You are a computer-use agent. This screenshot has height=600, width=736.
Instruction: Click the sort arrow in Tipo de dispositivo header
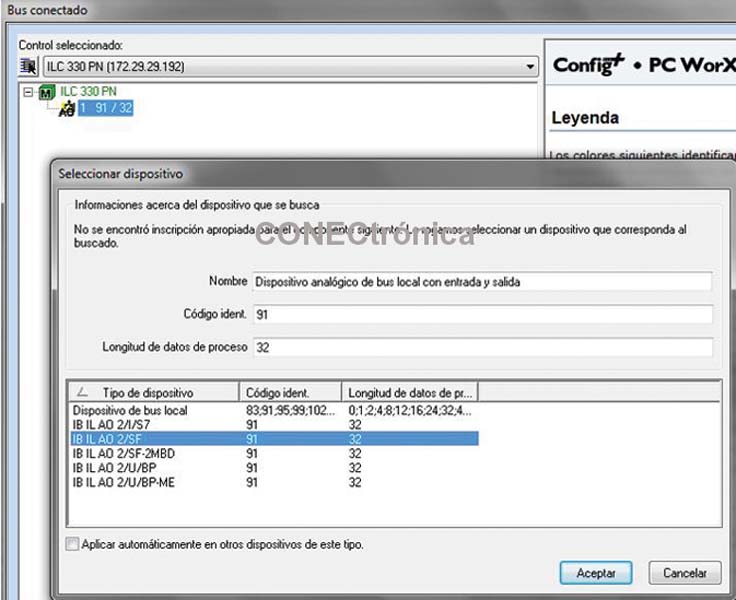click(x=81, y=392)
